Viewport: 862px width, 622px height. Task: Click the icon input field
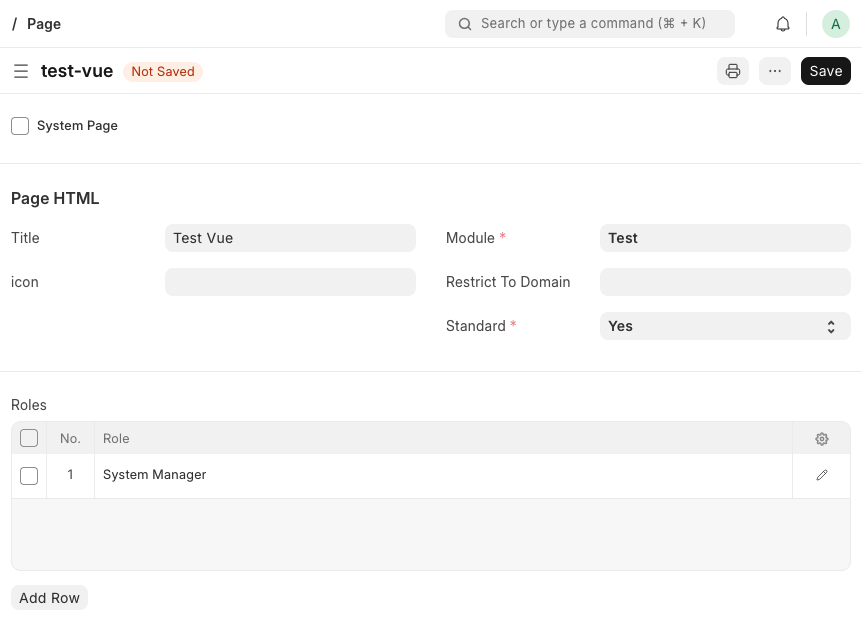coord(290,282)
